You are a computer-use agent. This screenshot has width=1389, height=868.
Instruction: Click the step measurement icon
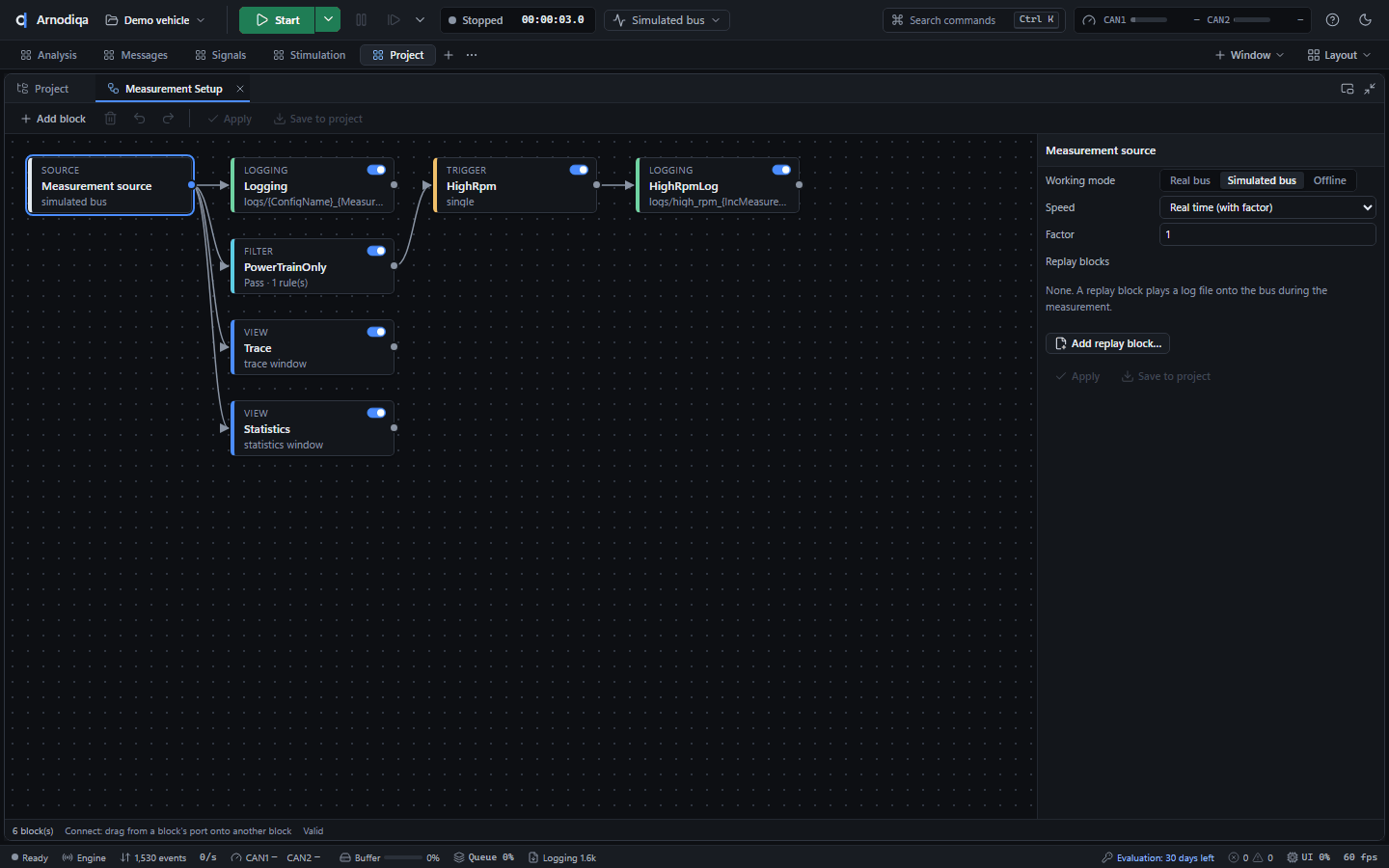tap(394, 20)
